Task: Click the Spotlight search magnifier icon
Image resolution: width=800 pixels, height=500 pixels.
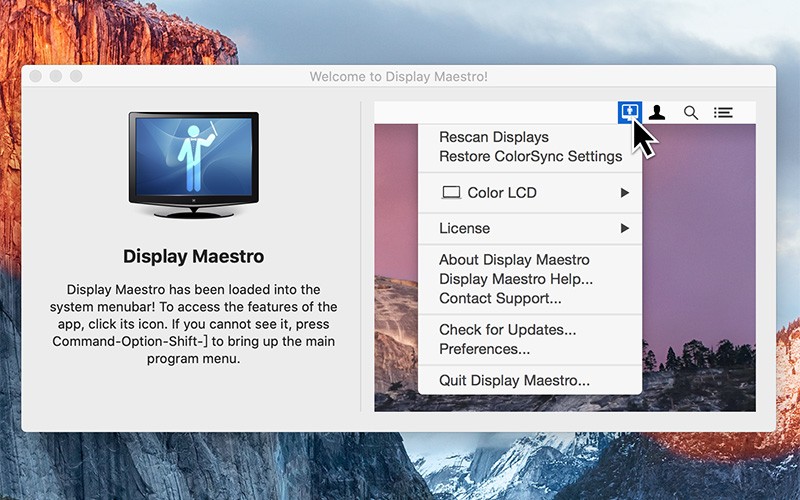Action: [x=691, y=113]
